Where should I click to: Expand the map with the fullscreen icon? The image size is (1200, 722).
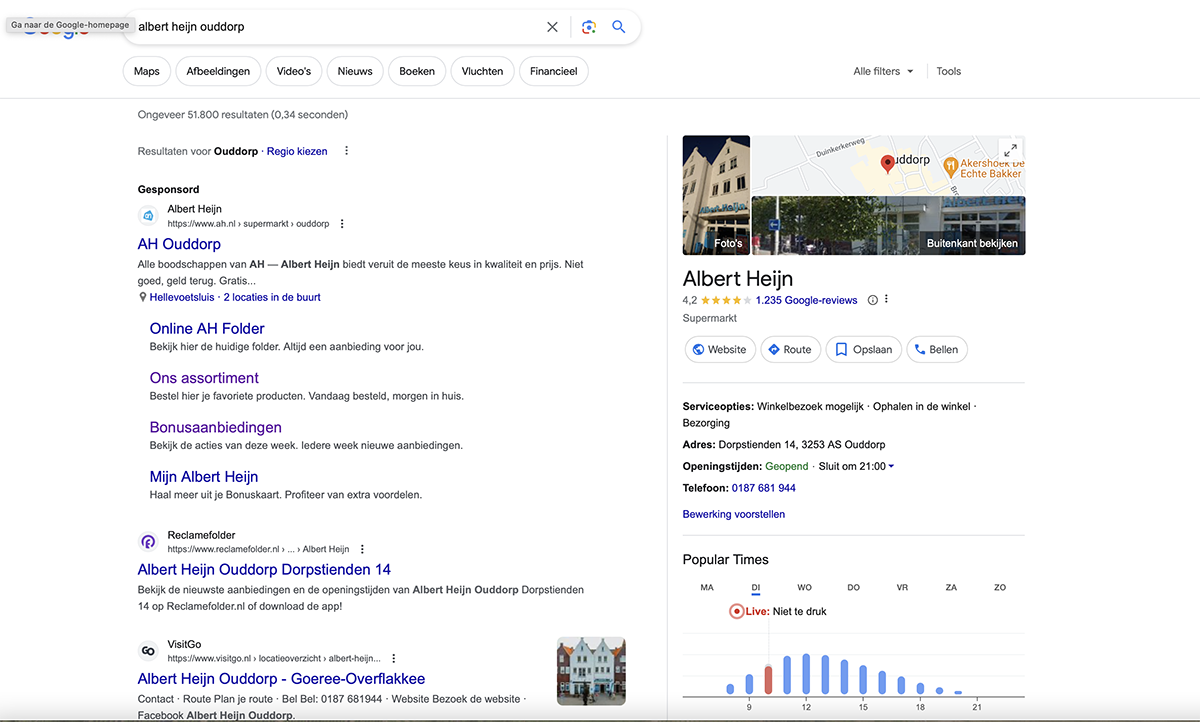(x=1009, y=150)
